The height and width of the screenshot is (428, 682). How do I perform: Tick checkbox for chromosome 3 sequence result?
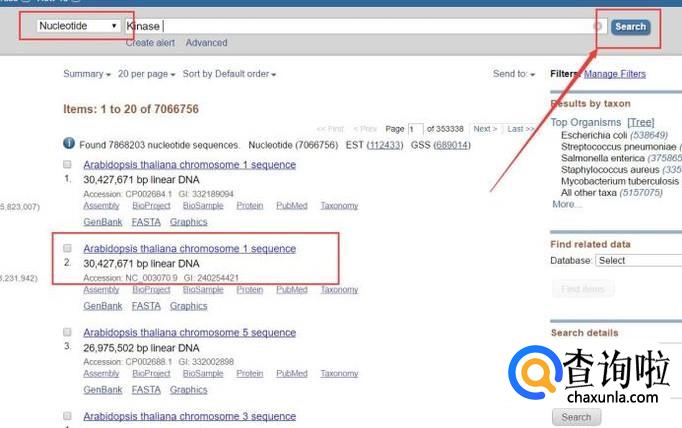pyautogui.click(x=67, y=416)
